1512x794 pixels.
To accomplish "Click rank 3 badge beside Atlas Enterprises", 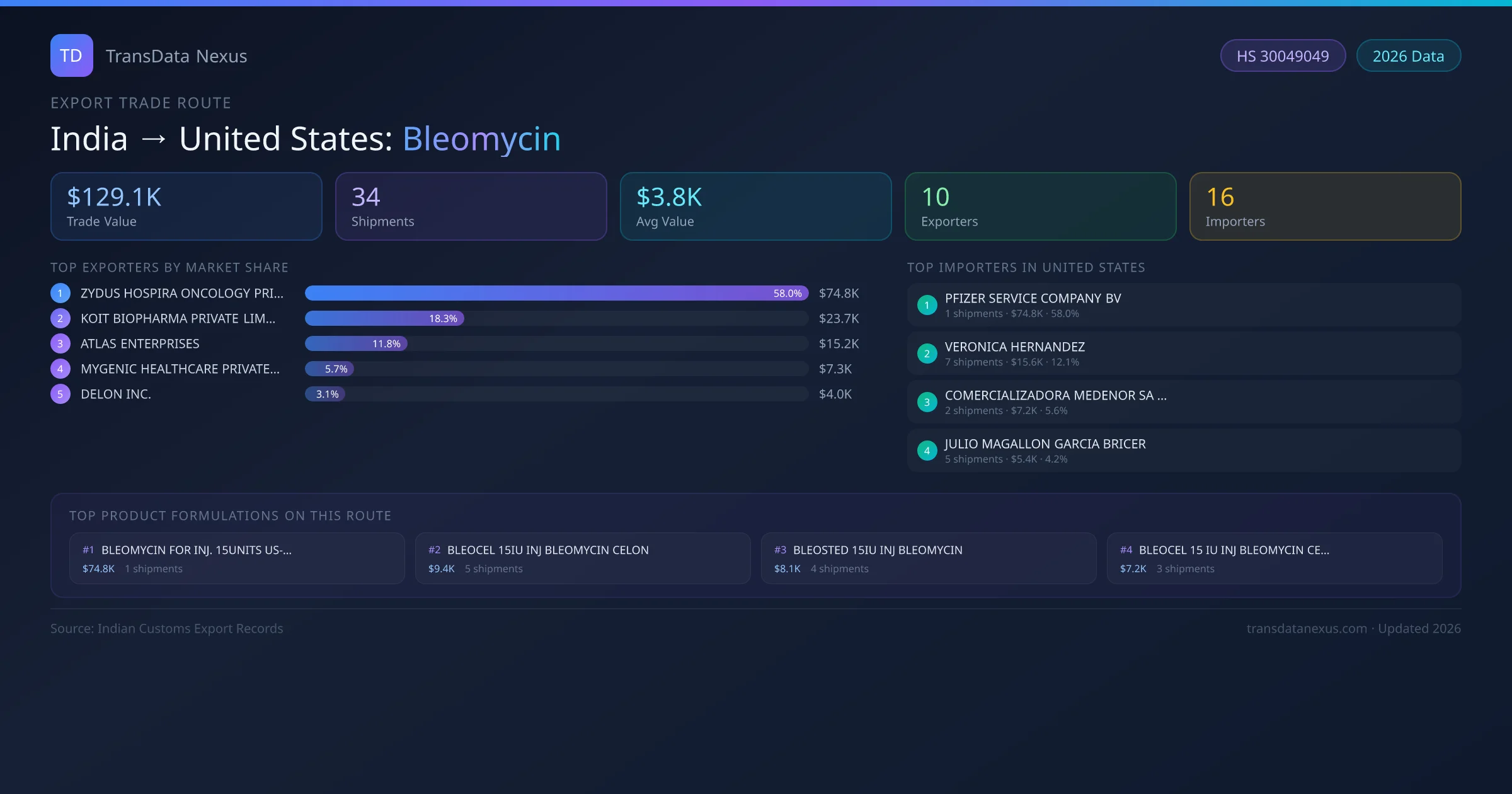I will coord(60,343).
